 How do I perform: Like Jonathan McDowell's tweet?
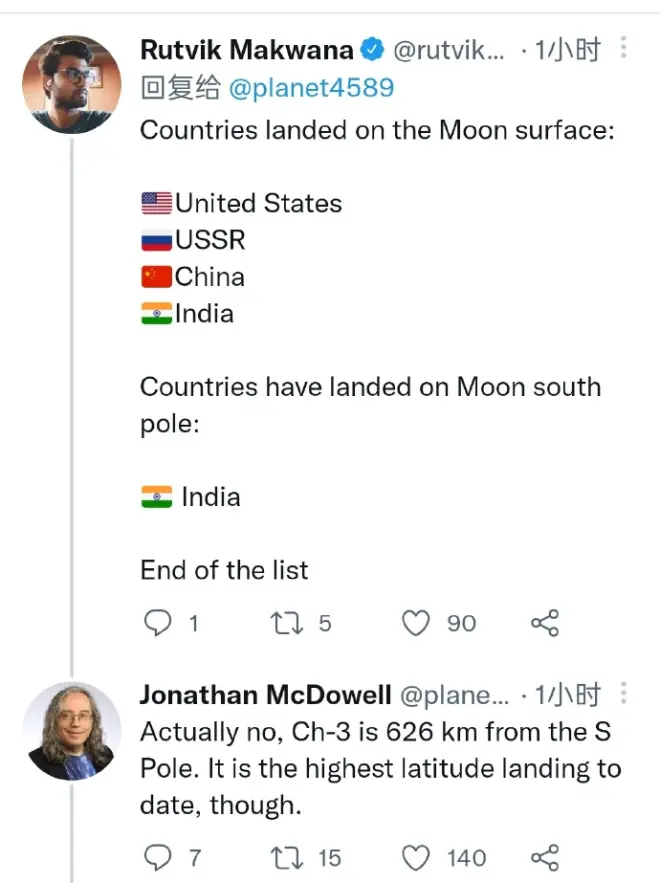[x=415, y=857]
